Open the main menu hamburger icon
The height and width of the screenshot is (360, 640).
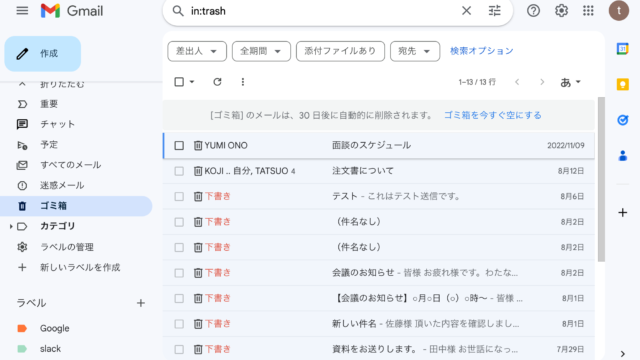tap(22, 11)
